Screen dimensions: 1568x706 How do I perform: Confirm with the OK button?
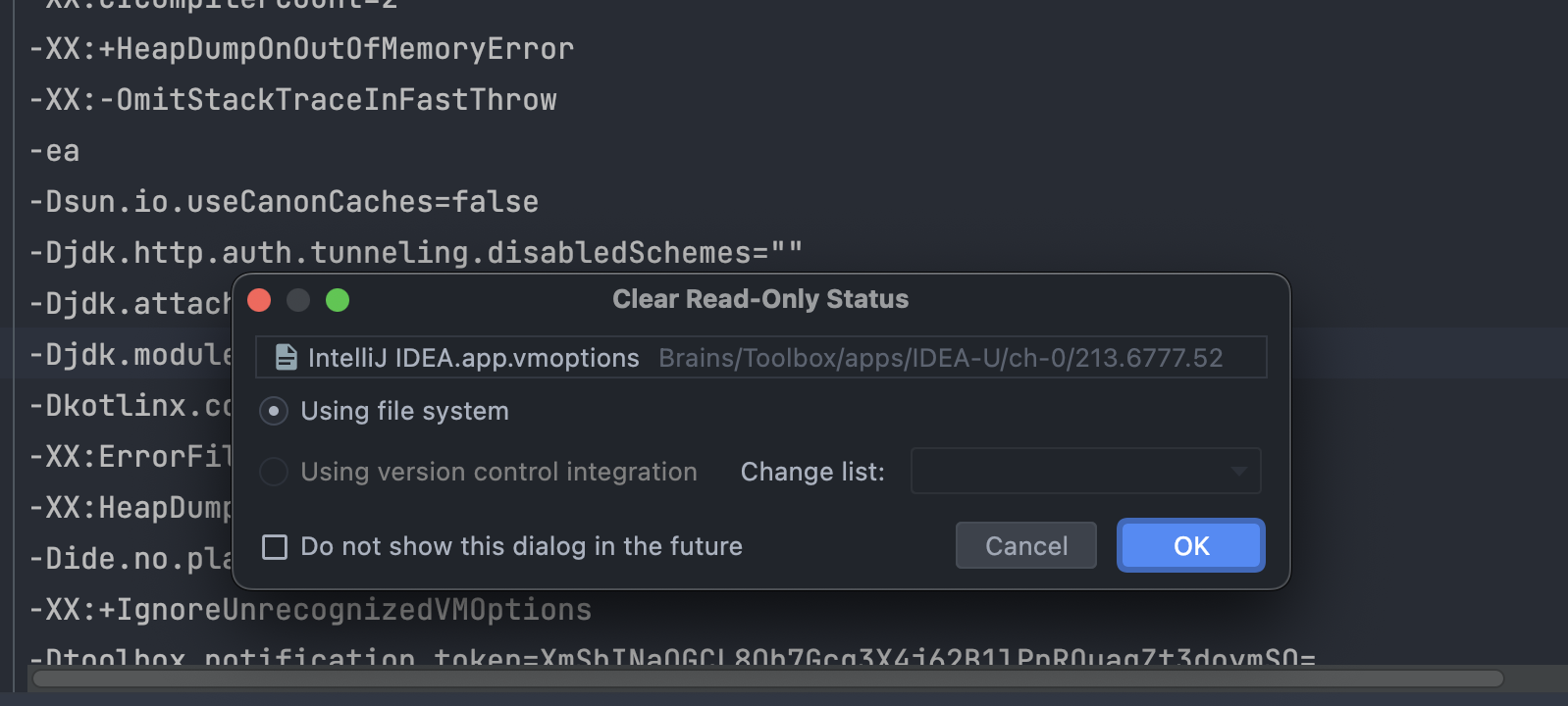(1191, 545)
